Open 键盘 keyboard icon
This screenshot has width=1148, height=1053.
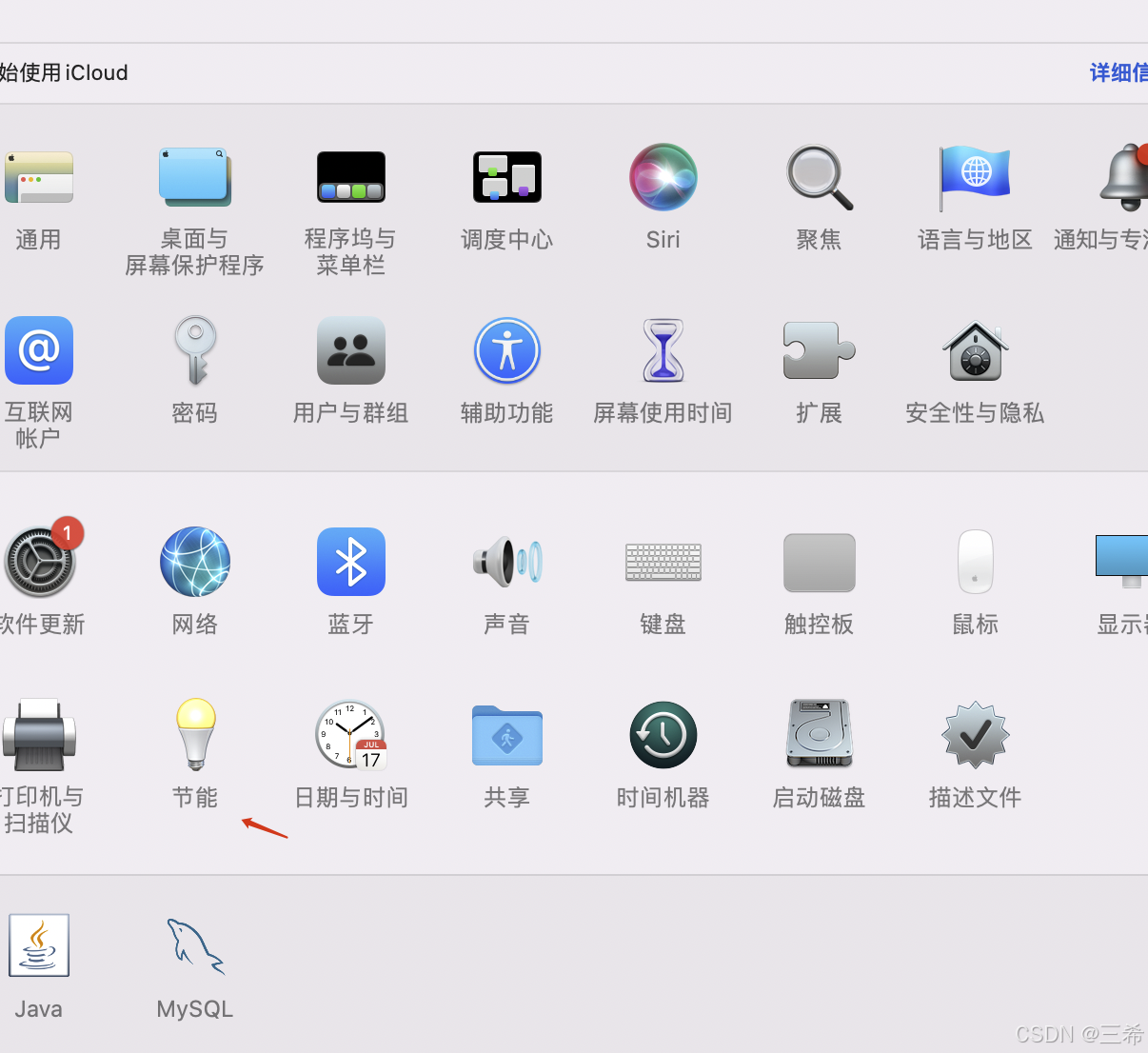[663, 562]
